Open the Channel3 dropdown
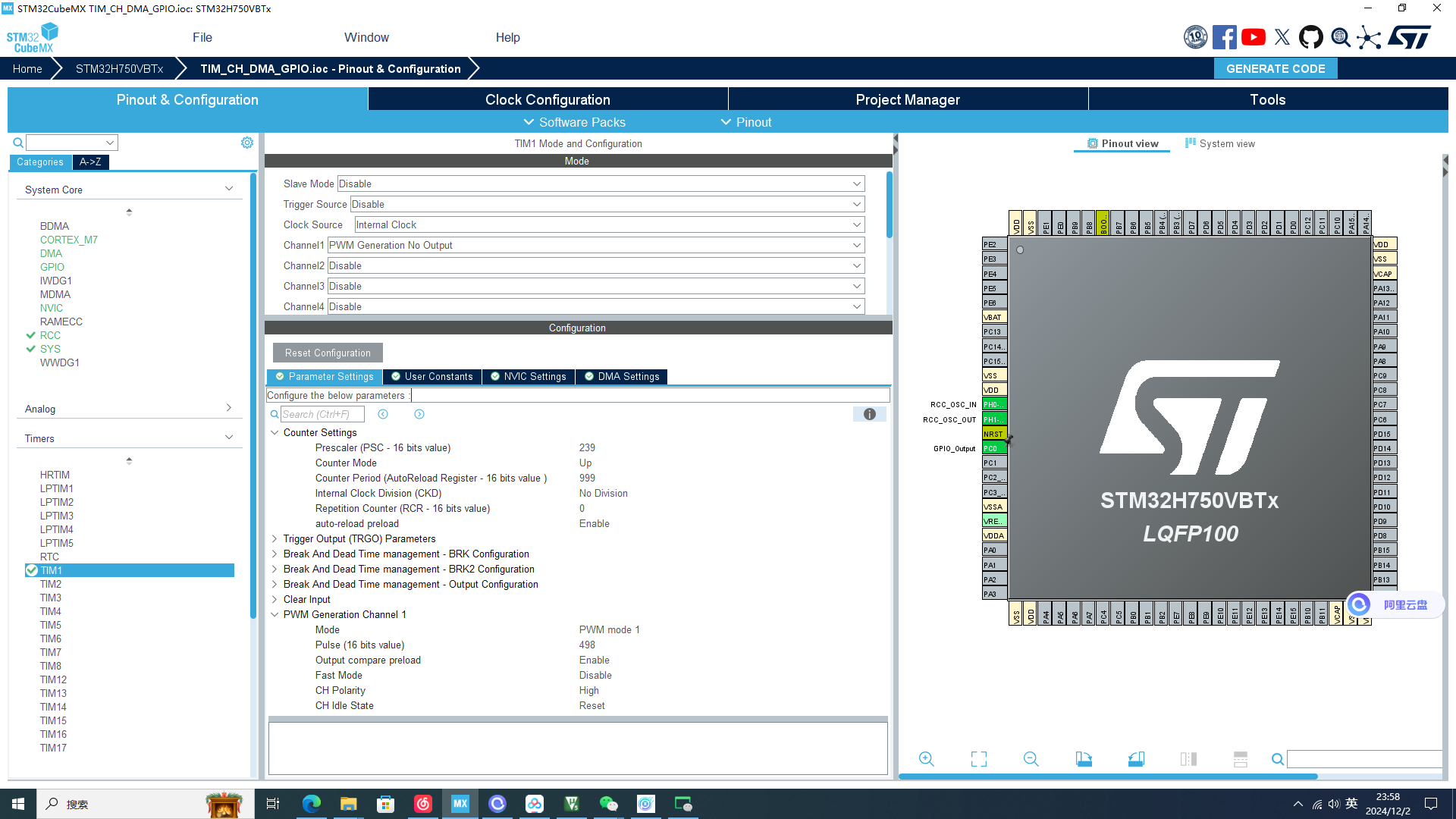1456x819 pixels. click(596, 286)
